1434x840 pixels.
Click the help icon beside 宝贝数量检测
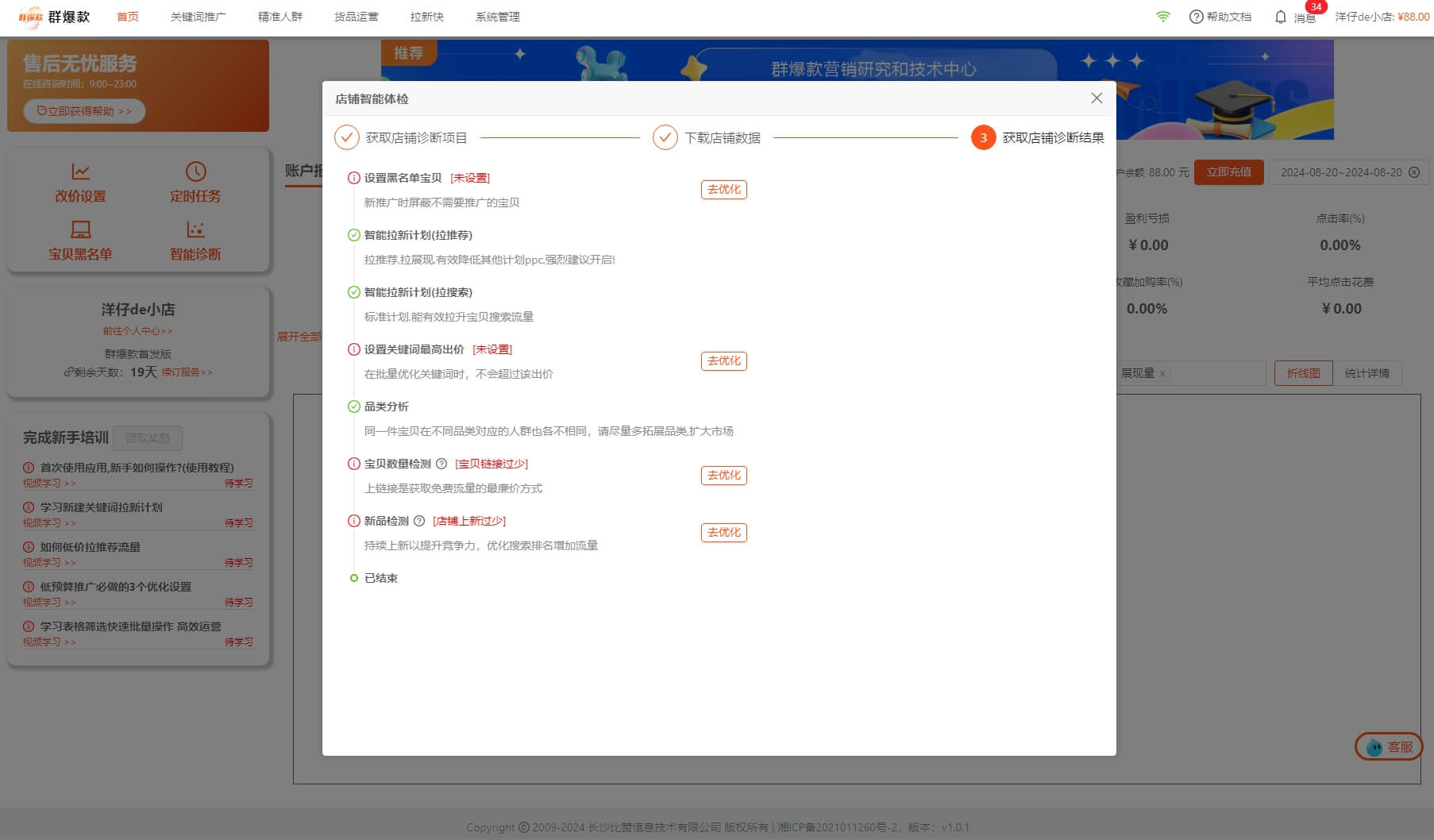tap(441, 464)
